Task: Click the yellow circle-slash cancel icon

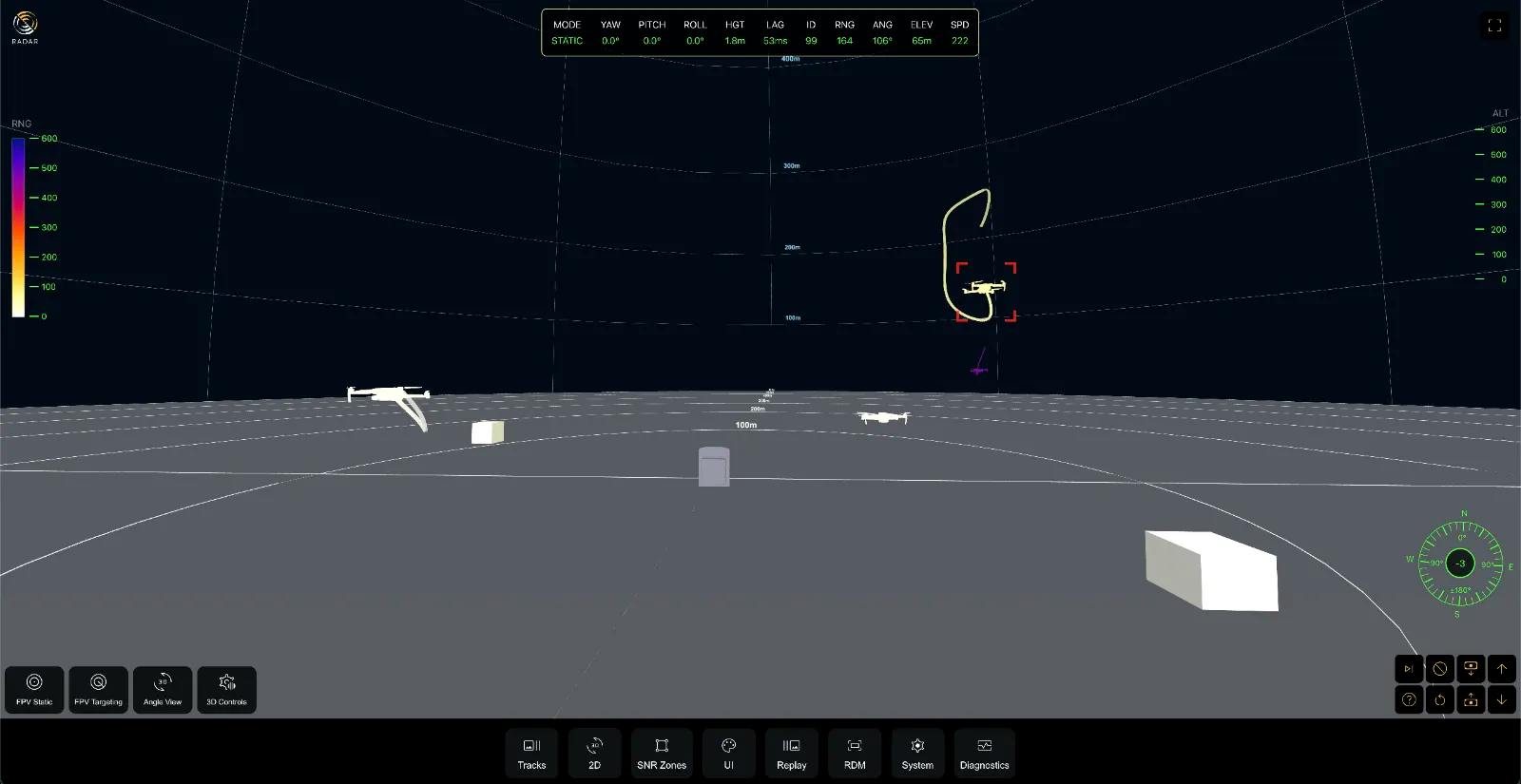Action: pos(1440,669)
